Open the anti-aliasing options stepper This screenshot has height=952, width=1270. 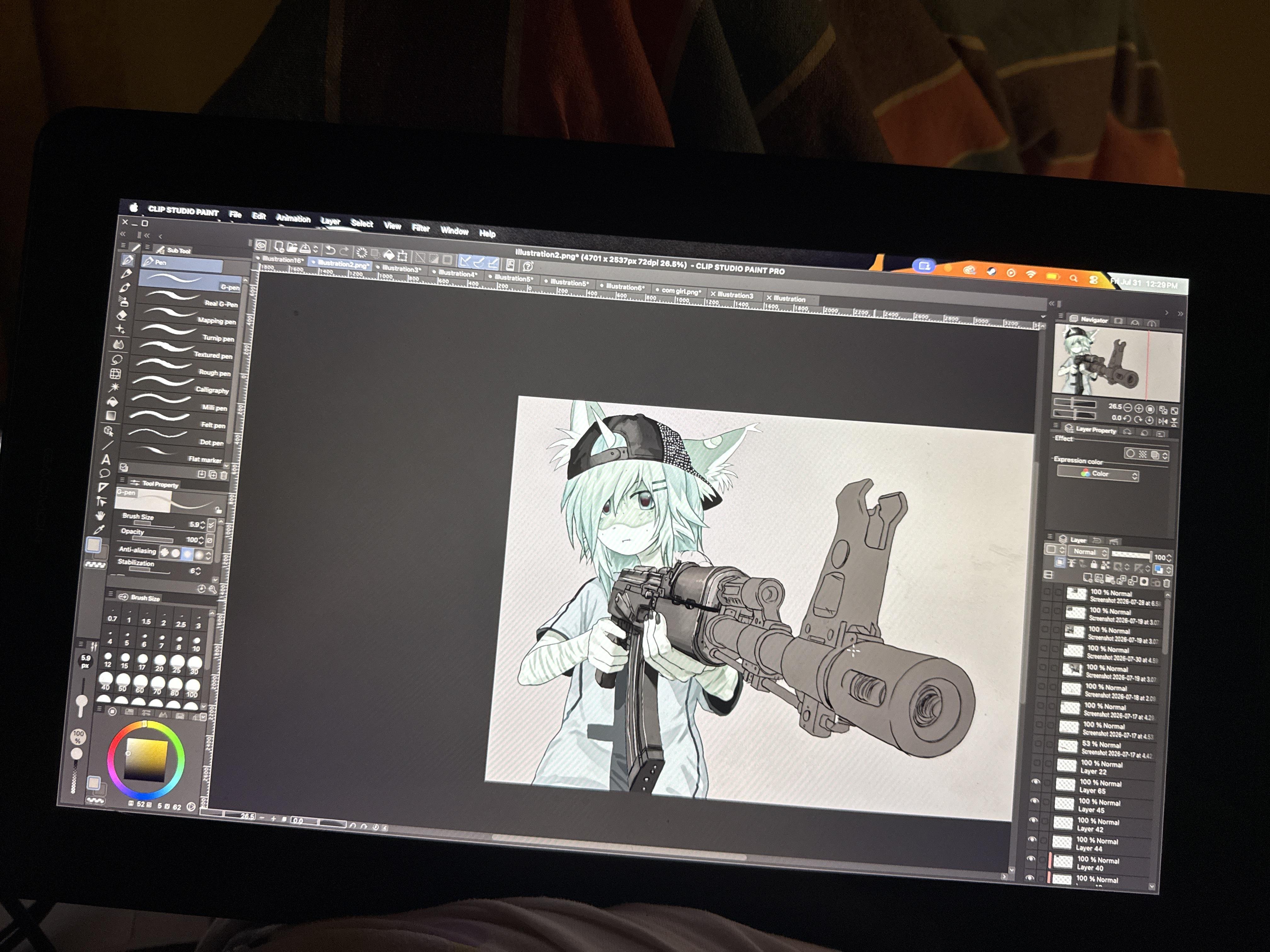(209, 555)
